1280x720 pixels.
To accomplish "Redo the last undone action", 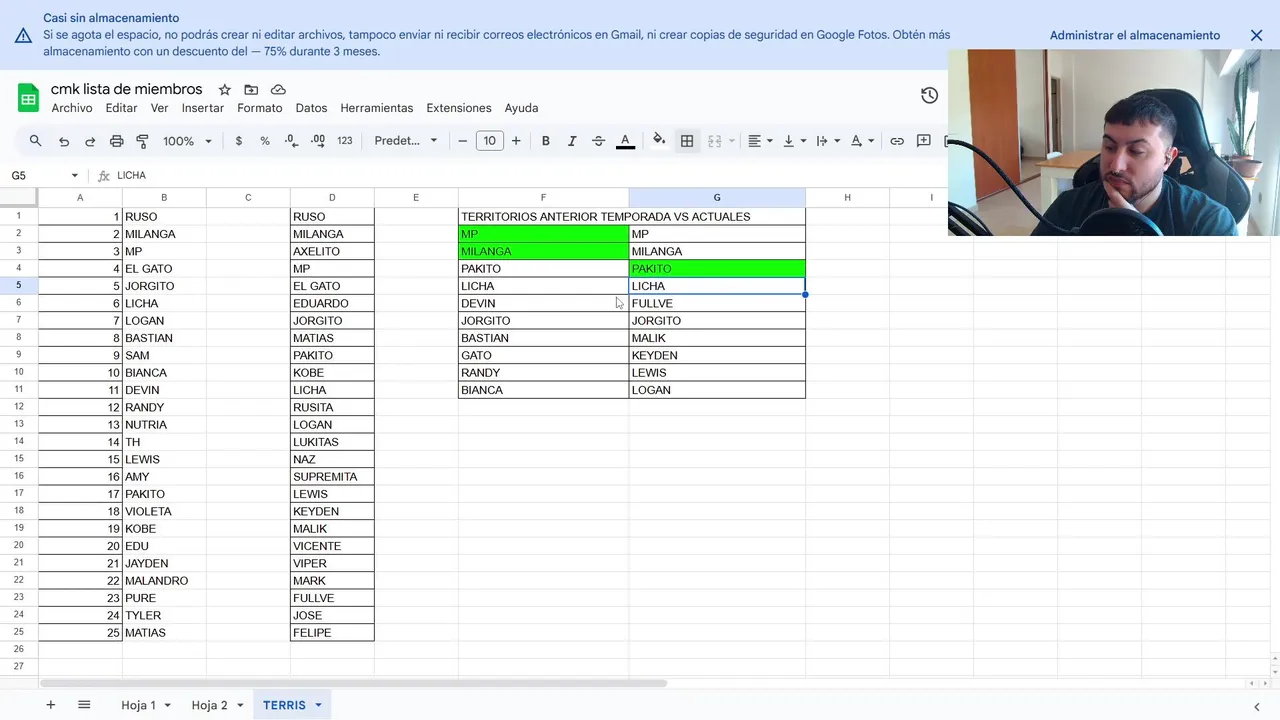I will [90, 141].
